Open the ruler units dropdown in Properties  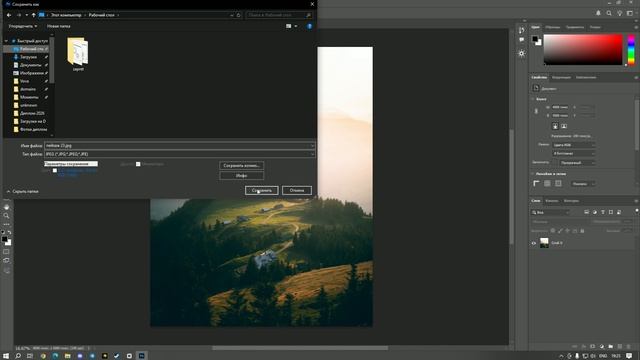[583, 184]
